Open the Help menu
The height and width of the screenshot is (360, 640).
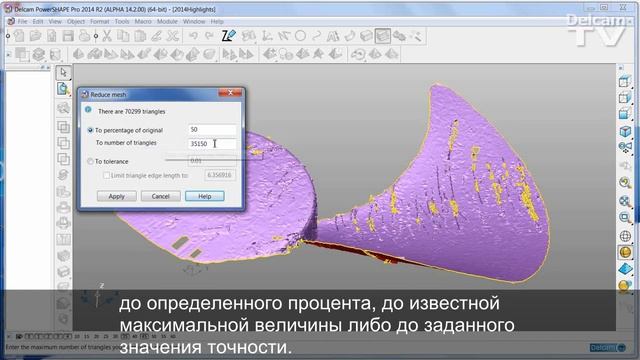[217, 22]
